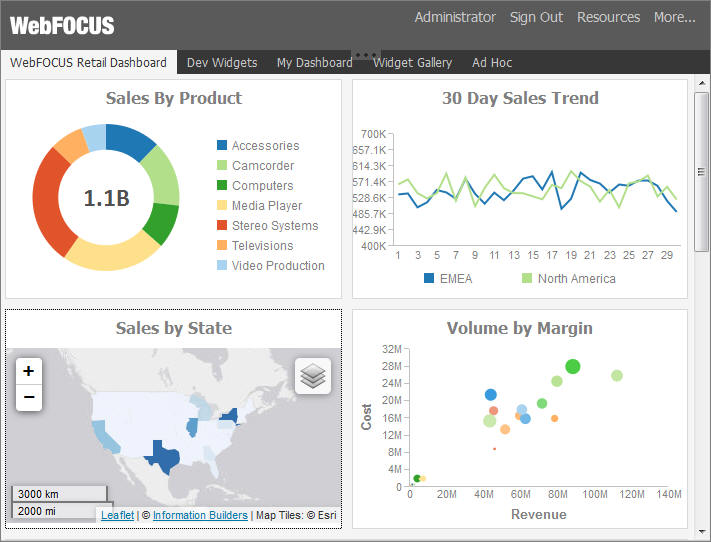Click the Stereo Systems legend swatch
This screenshot has width=711, height=542.
(222, 225)
